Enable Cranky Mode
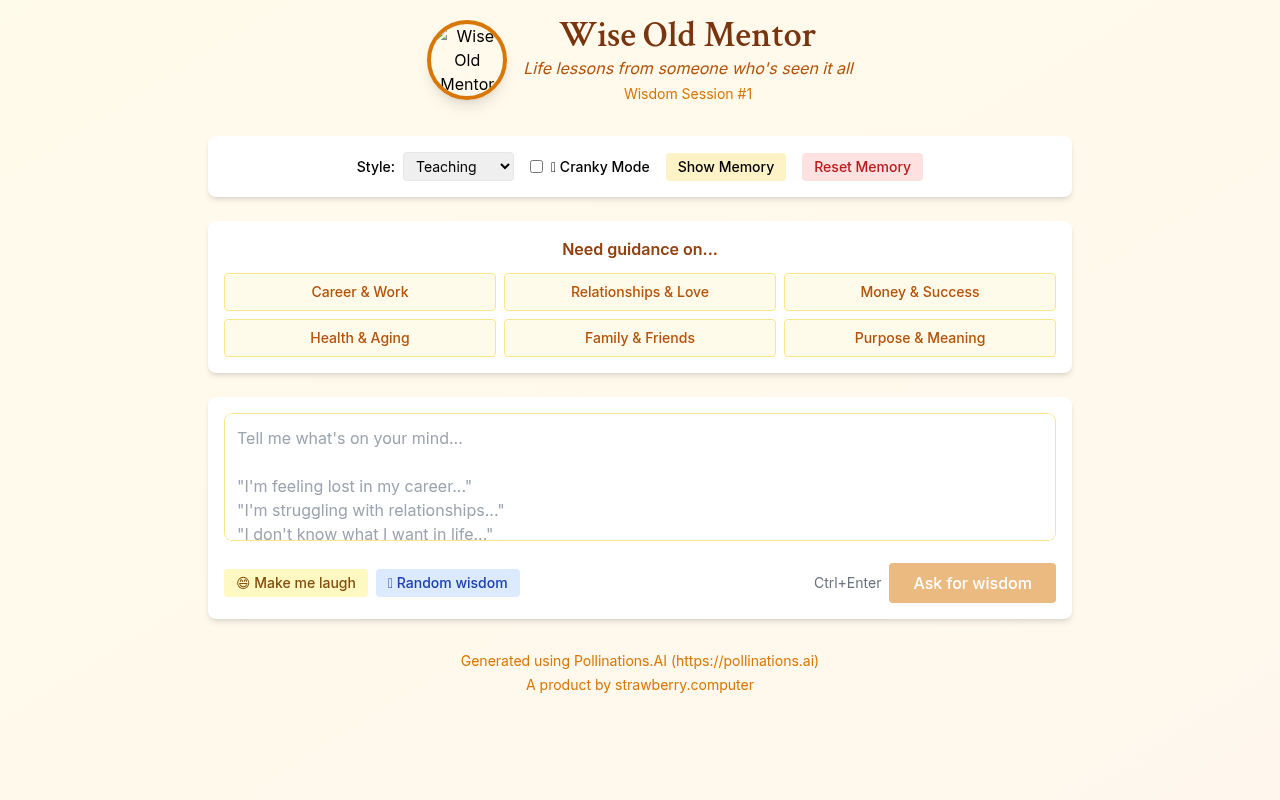Image resolution: width=1280 pixels, height=800 pixels. coord(536,166)
